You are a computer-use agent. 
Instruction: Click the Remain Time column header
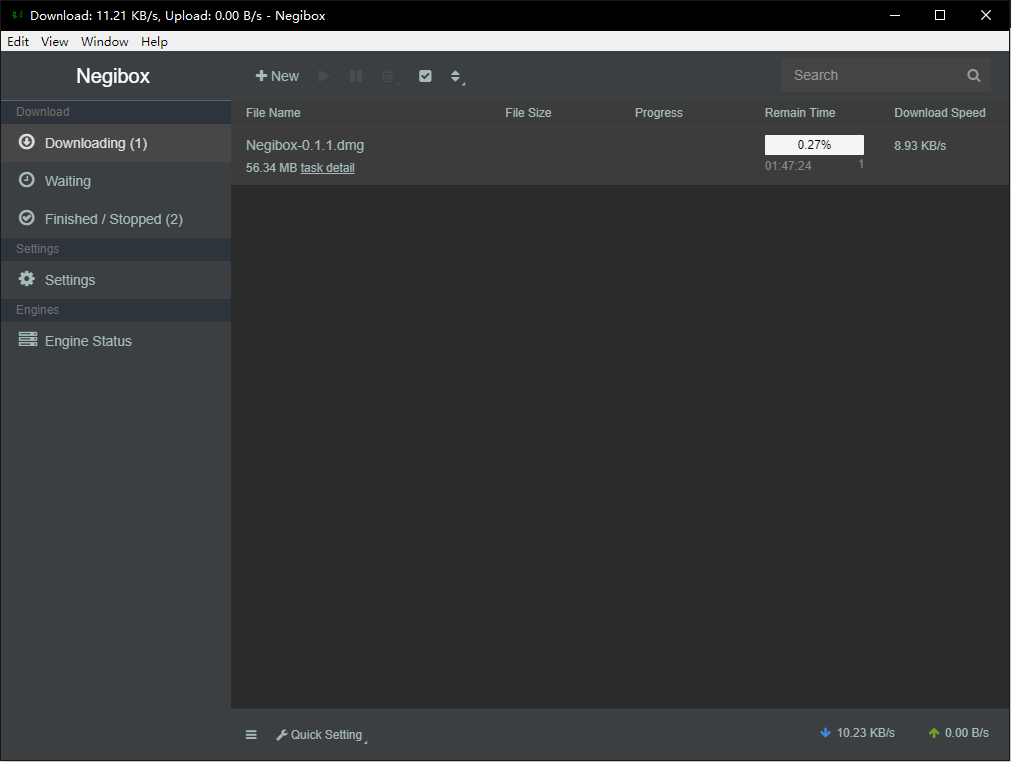click(x=800, y=113)
